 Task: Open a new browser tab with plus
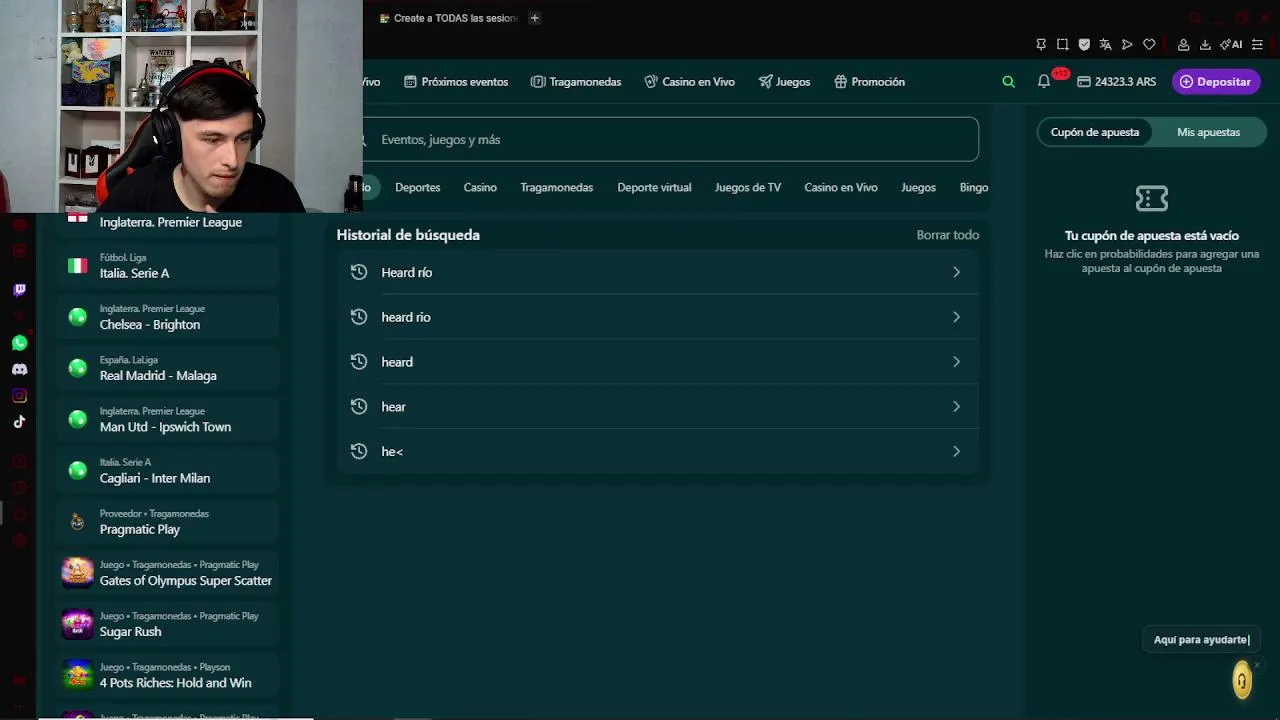tap(534, 18)
